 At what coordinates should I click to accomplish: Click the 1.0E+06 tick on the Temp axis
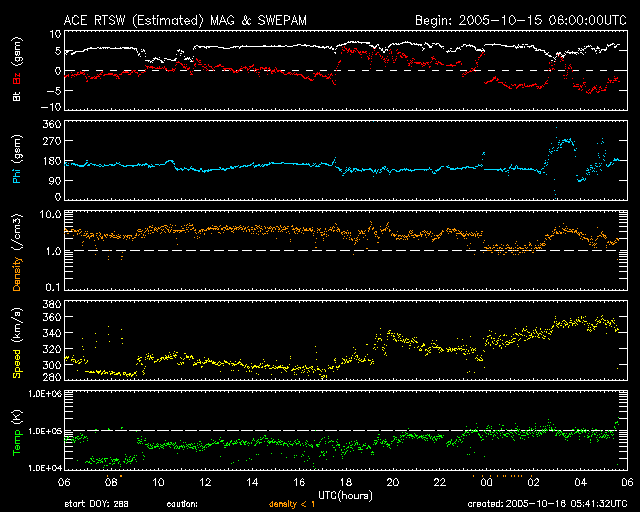coord(45,394)
